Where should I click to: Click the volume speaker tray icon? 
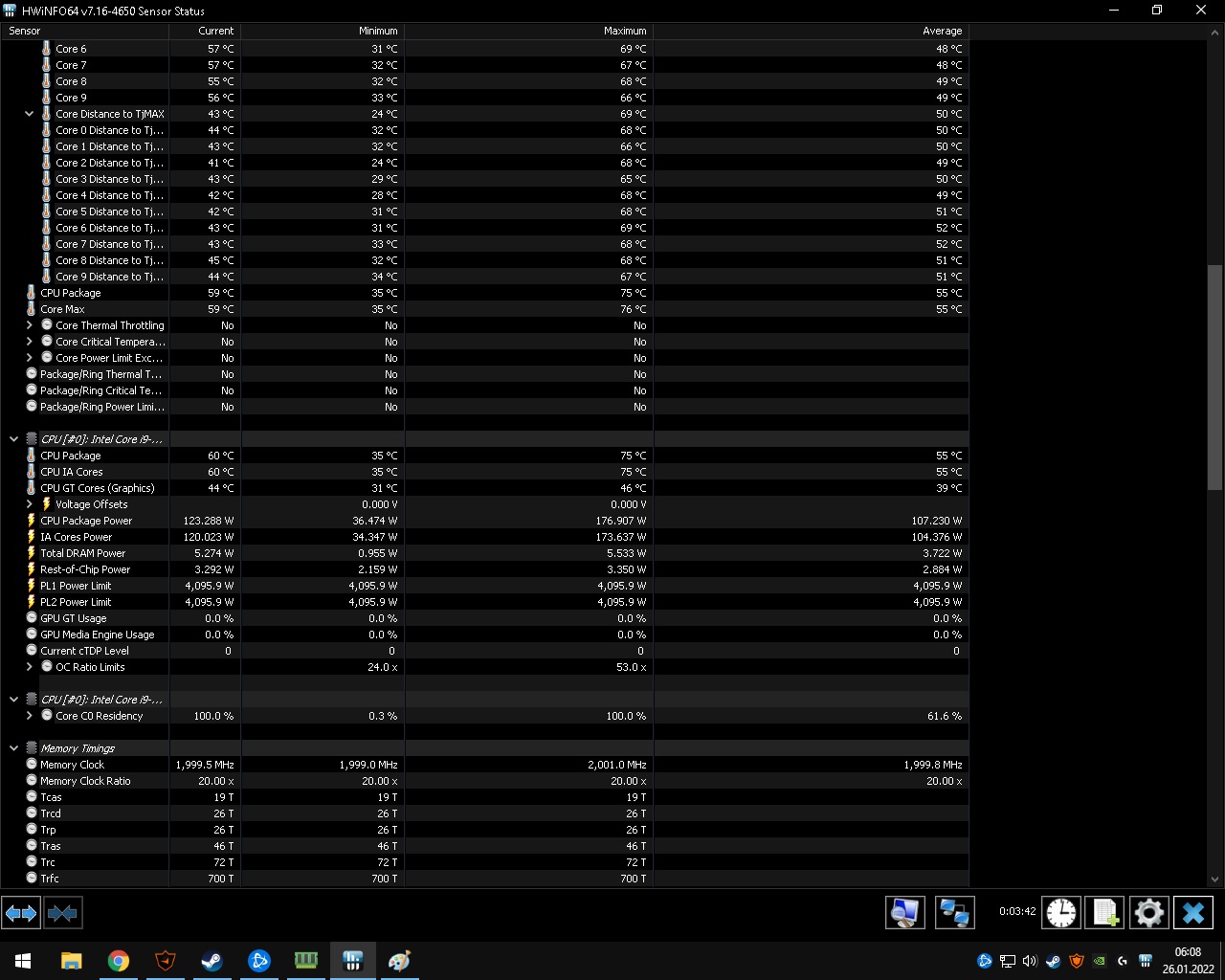[x=1030, y=961]
